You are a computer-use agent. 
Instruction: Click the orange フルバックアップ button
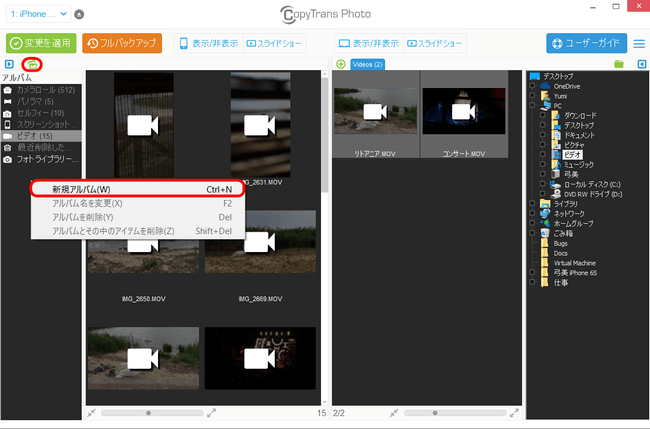[122, 43]
